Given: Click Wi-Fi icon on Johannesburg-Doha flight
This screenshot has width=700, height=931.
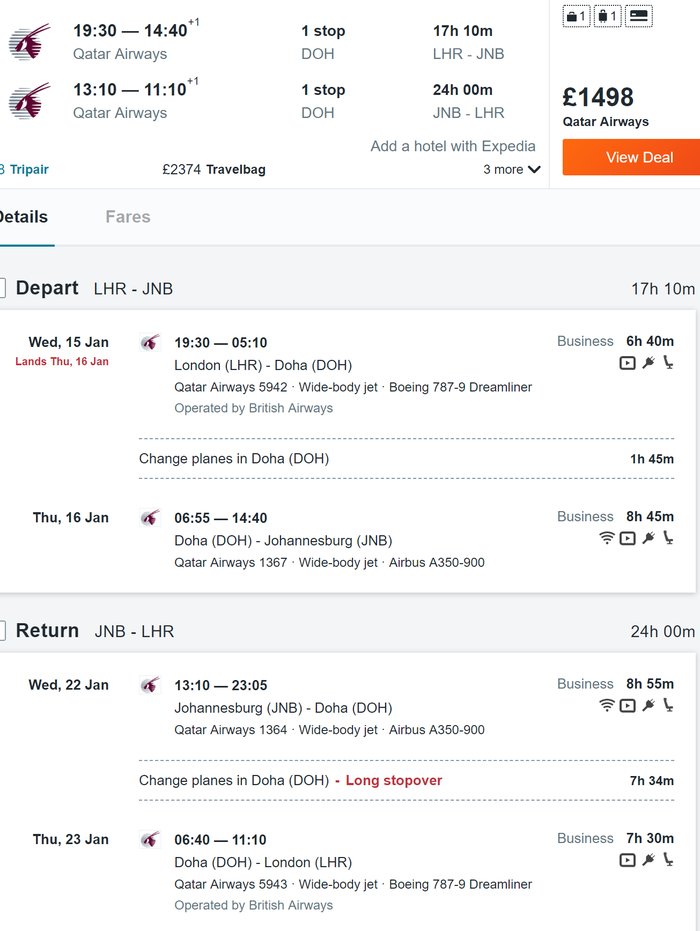Looking at the screenshot, I should pos(606,706).
